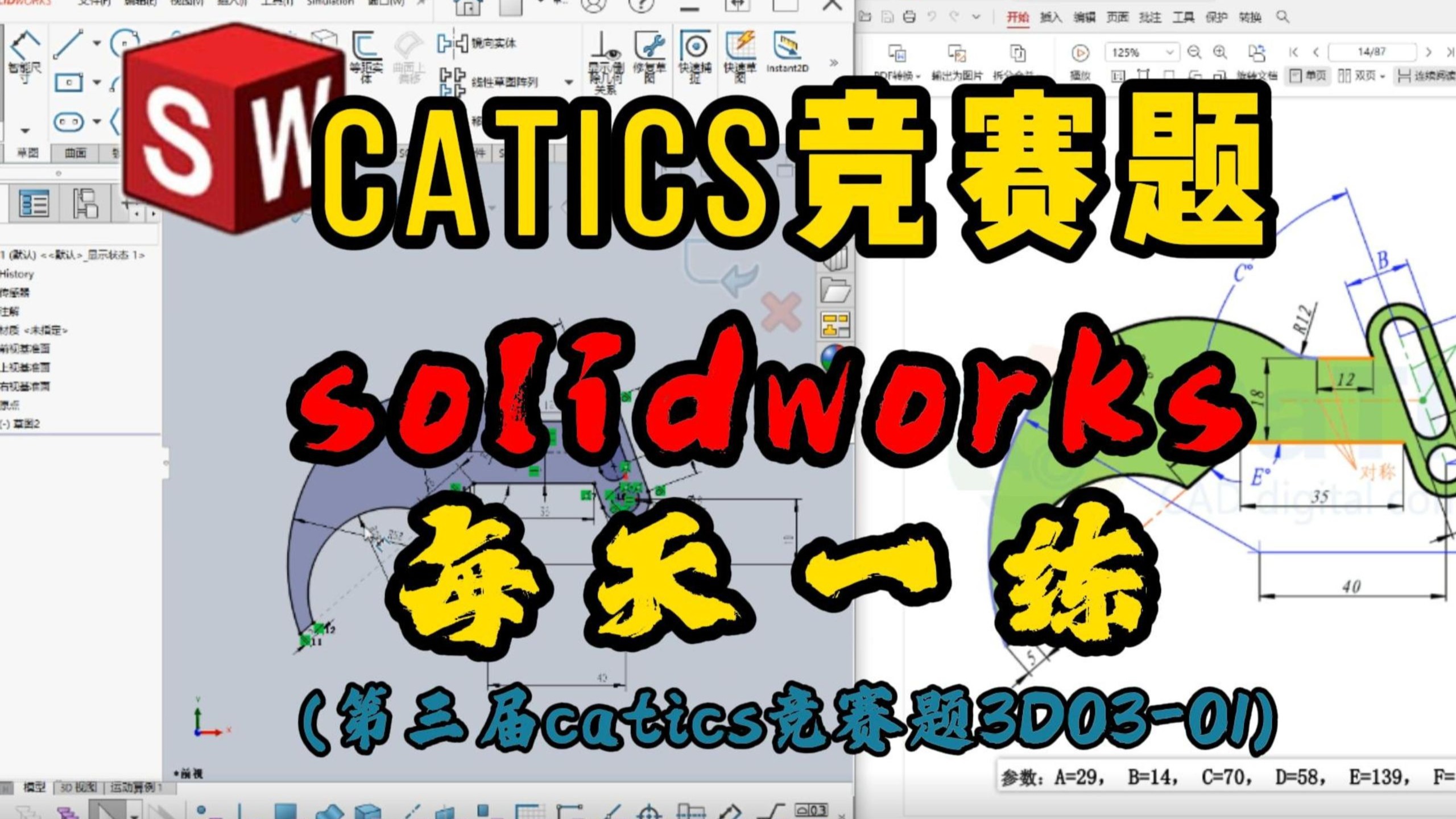The width and height of the screenshot is (1456, 819).
Task: Open PDF quick access toolbar dropdown arrow
Action: pos(977,17)
